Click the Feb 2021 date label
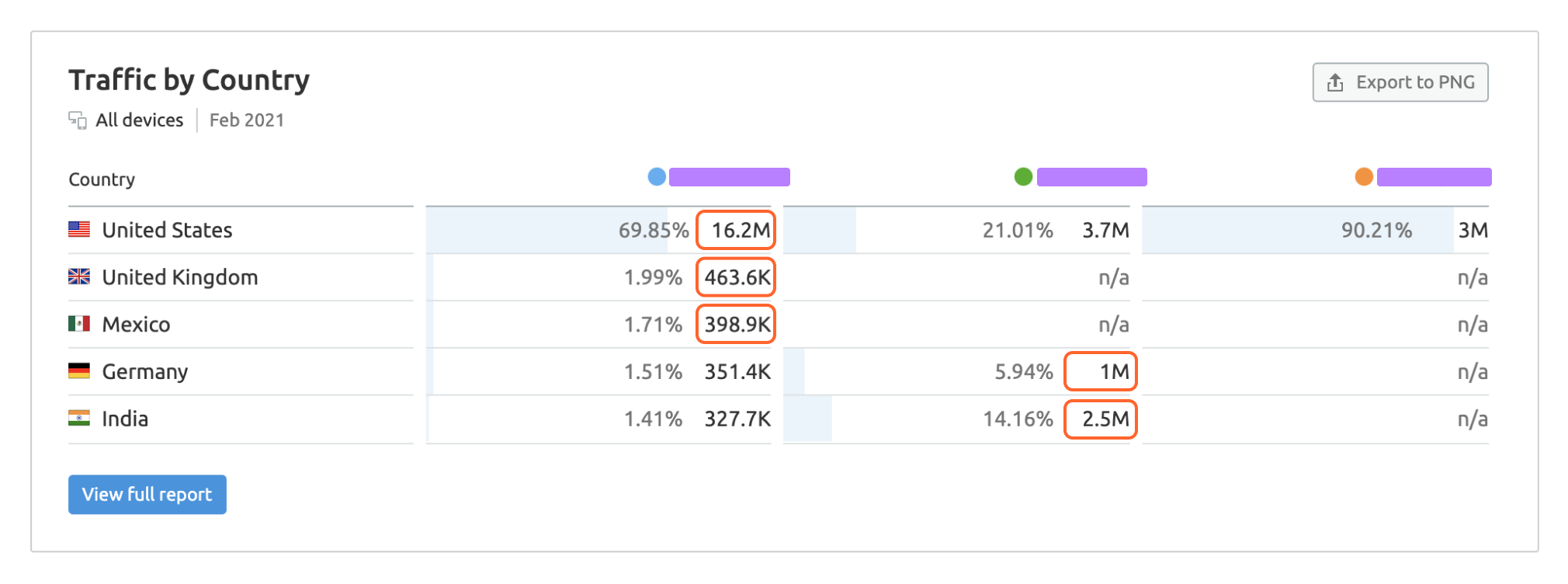 pos(247,120)
